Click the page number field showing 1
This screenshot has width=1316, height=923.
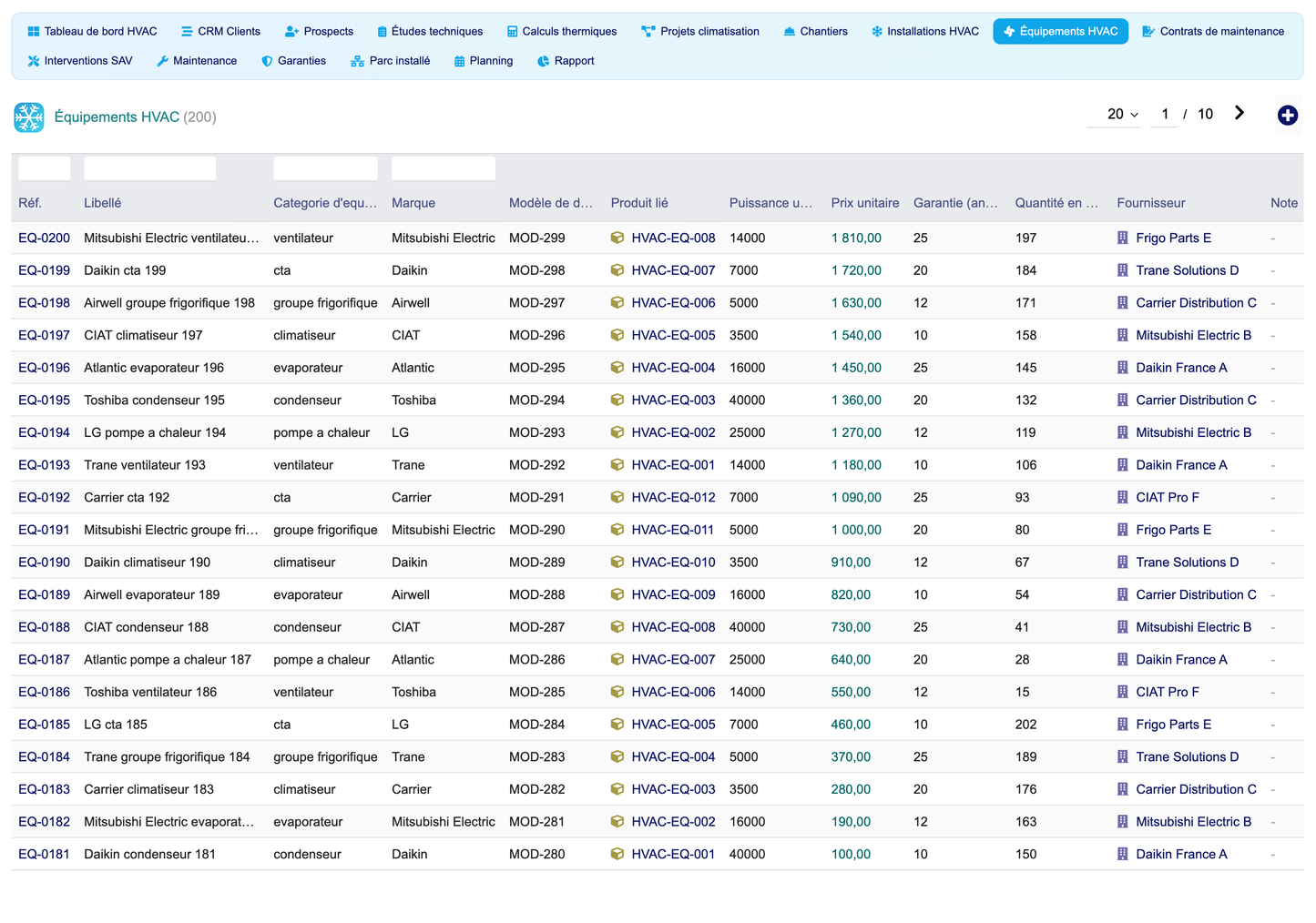coord(1165,114)
